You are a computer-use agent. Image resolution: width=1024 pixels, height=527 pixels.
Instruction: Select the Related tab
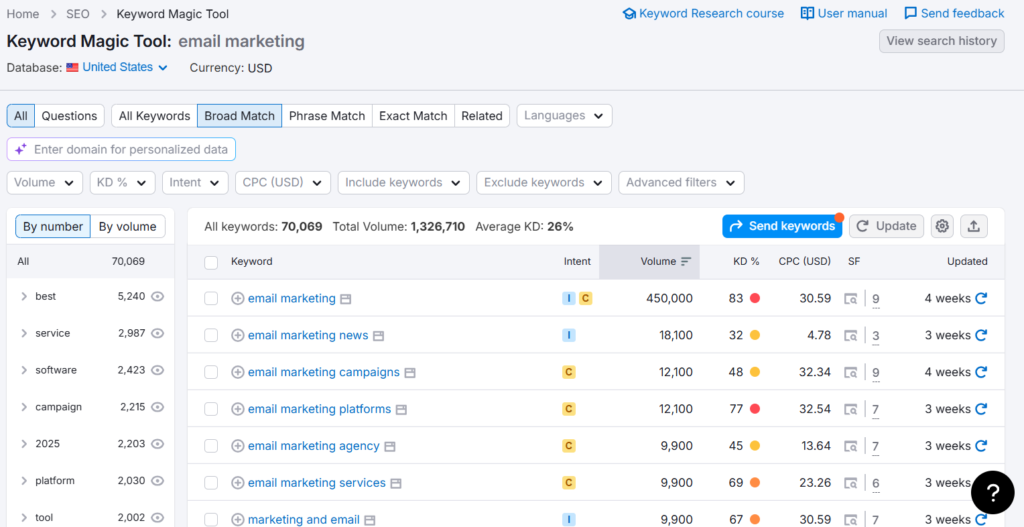[x=482, y=116]
